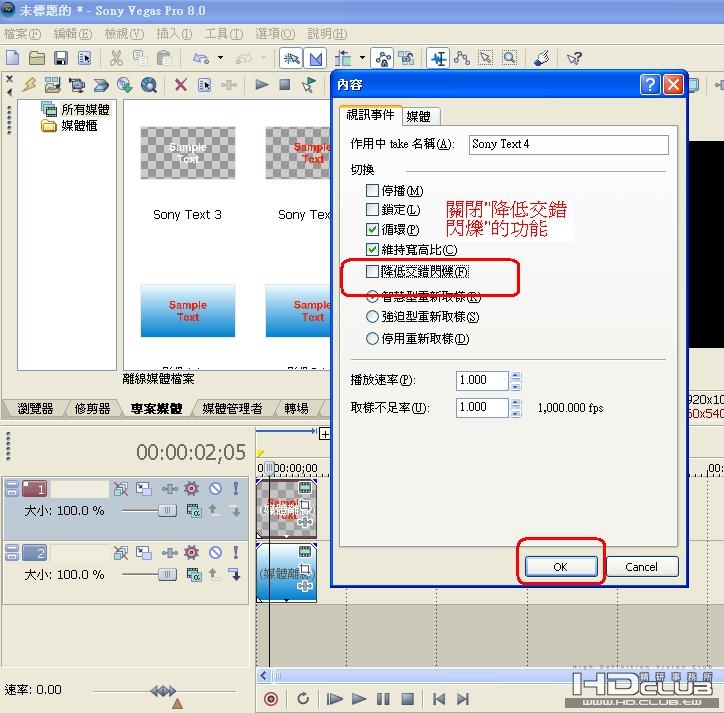Screen dimensions: 724x713
Task: Start media preview with the play icon
Action: click(x=262, y=85)
